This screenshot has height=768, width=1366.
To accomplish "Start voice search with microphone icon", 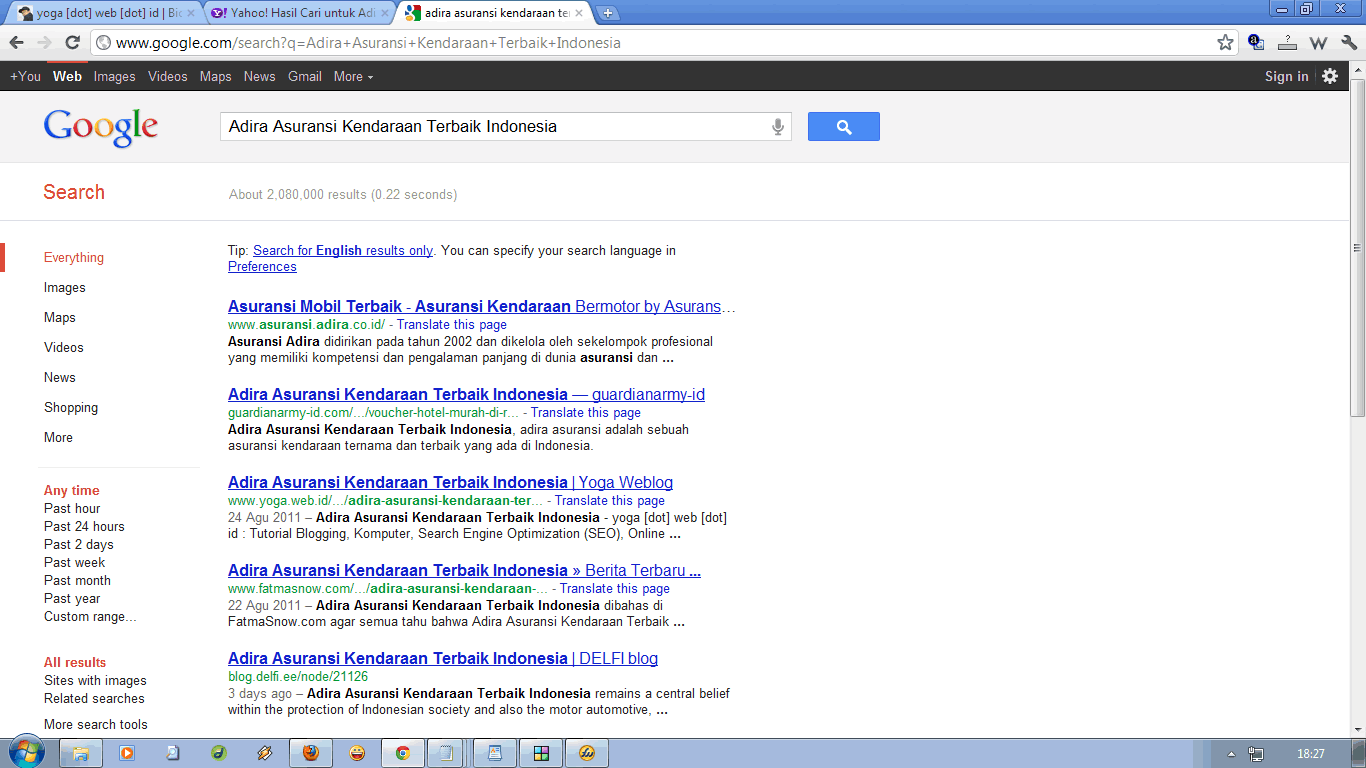I will 777,127.
